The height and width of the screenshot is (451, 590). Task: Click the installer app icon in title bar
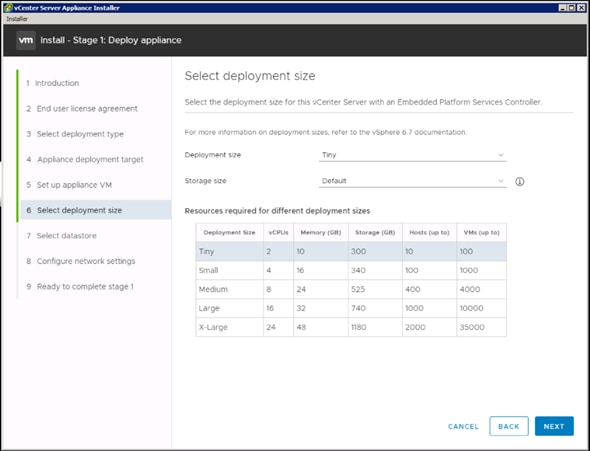8,8
